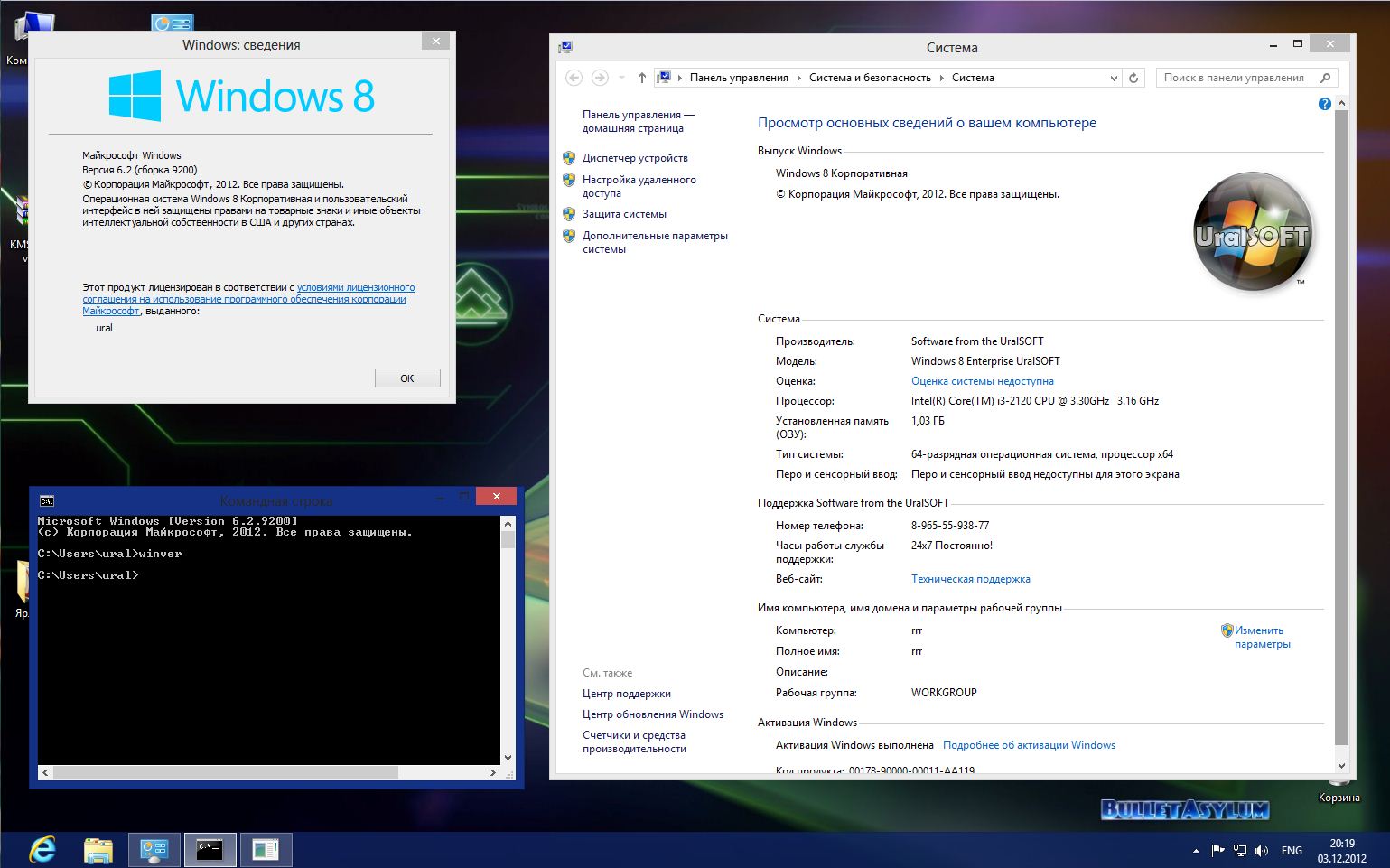Go up one level in Control Panel
1390x868 pixels.
click(x=641, y=78)
